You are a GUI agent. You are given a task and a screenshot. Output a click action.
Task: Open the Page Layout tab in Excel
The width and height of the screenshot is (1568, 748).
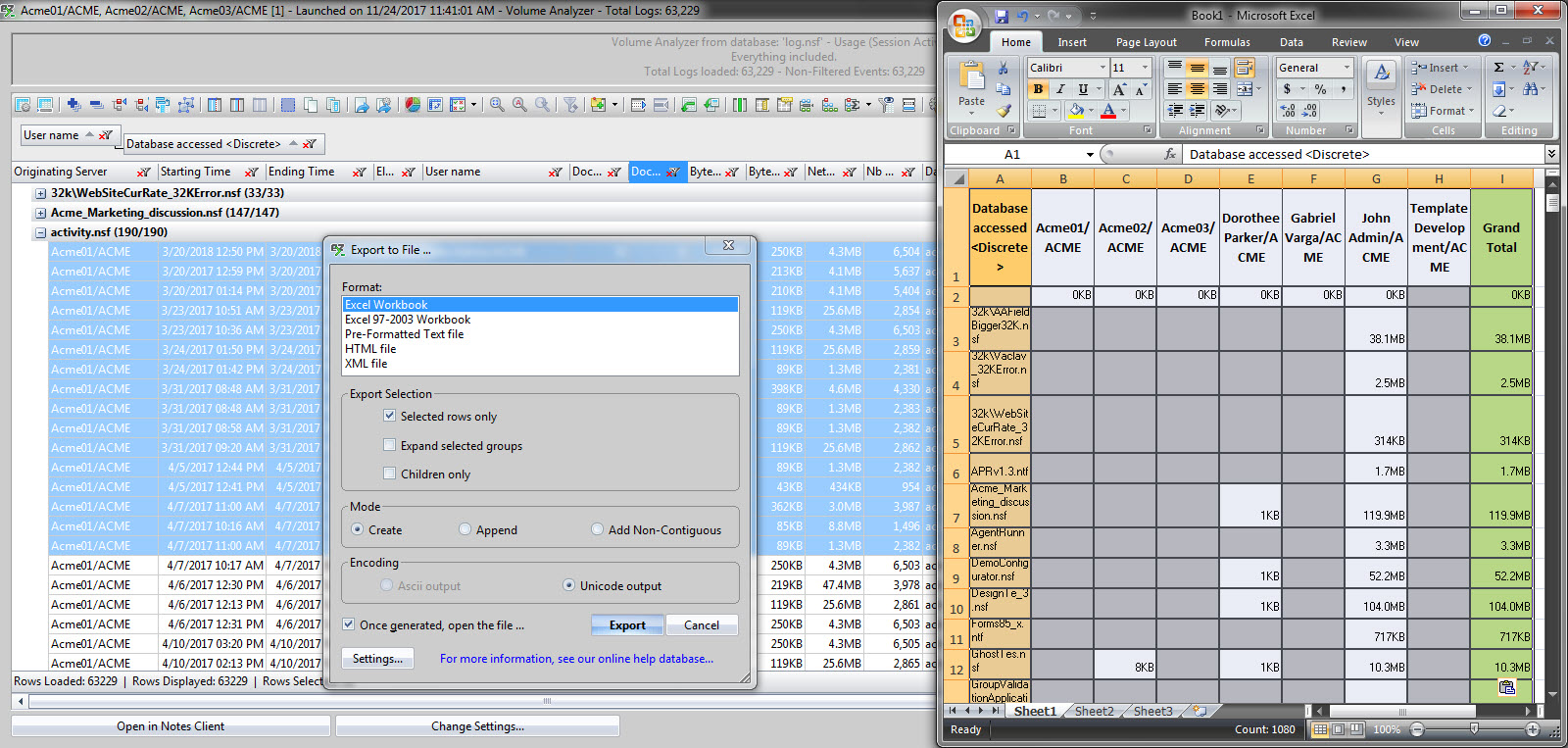pos(1146,42)
